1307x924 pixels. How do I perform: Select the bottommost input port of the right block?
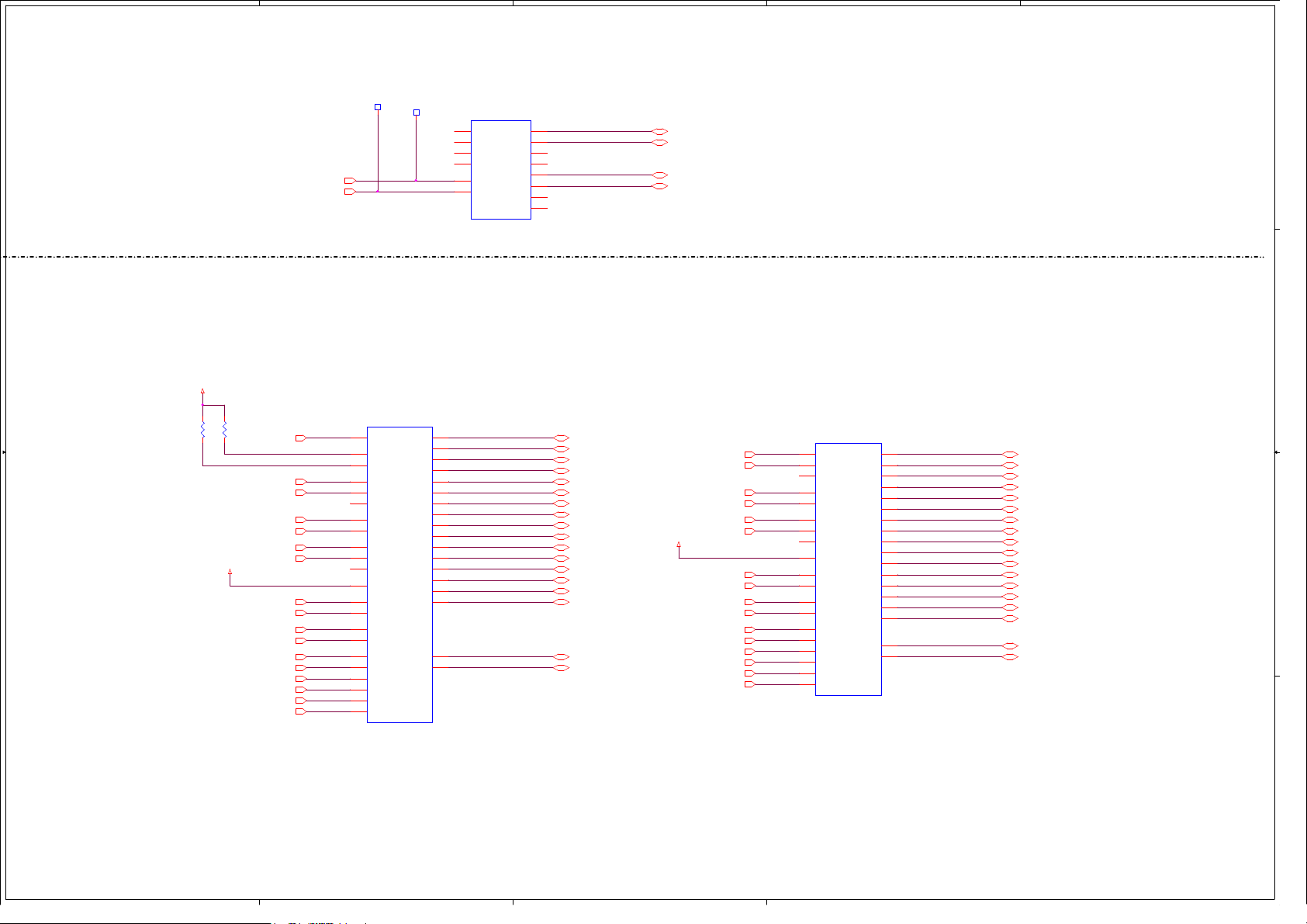(750, 684)
